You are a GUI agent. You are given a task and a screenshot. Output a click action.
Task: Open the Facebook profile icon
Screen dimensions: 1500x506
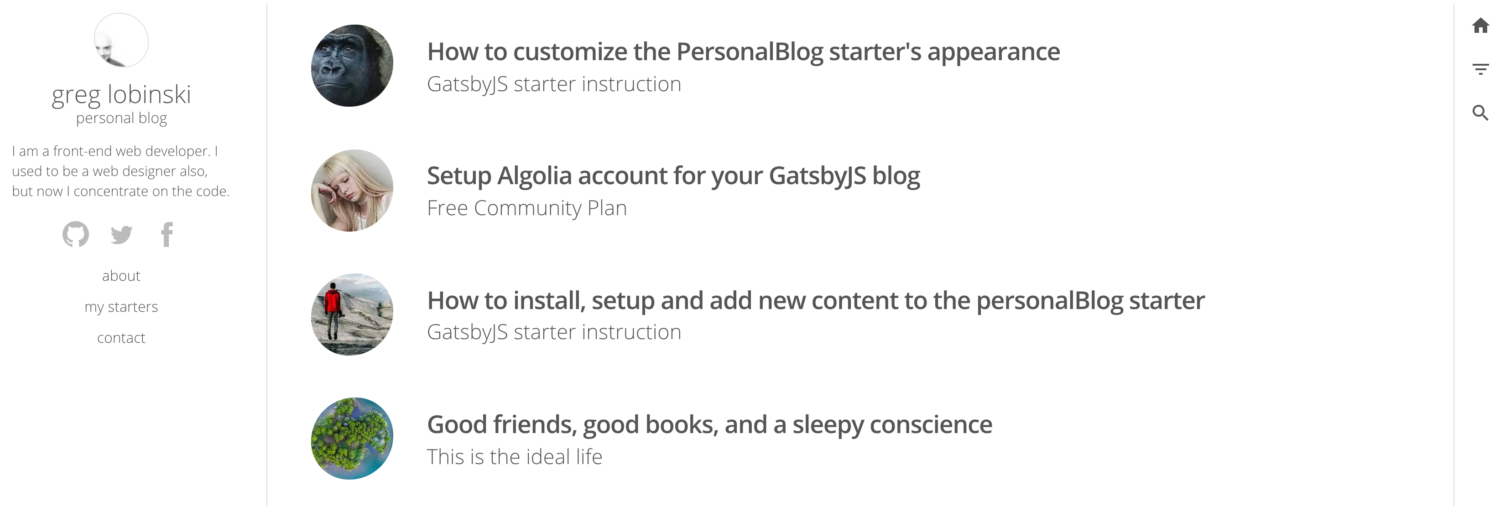[167, 235]
